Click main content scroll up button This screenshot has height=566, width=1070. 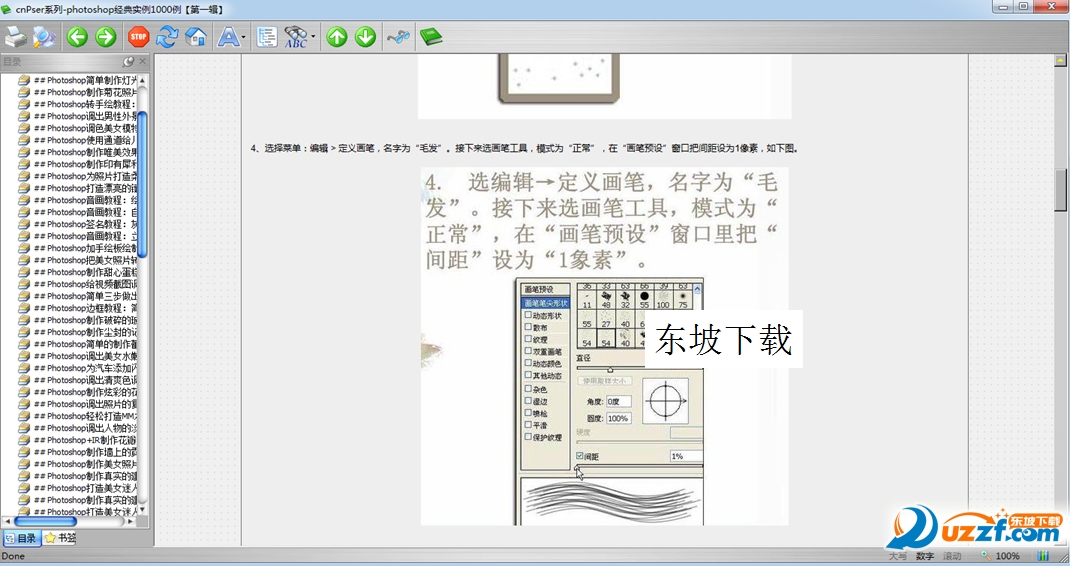click(1060, 61)
